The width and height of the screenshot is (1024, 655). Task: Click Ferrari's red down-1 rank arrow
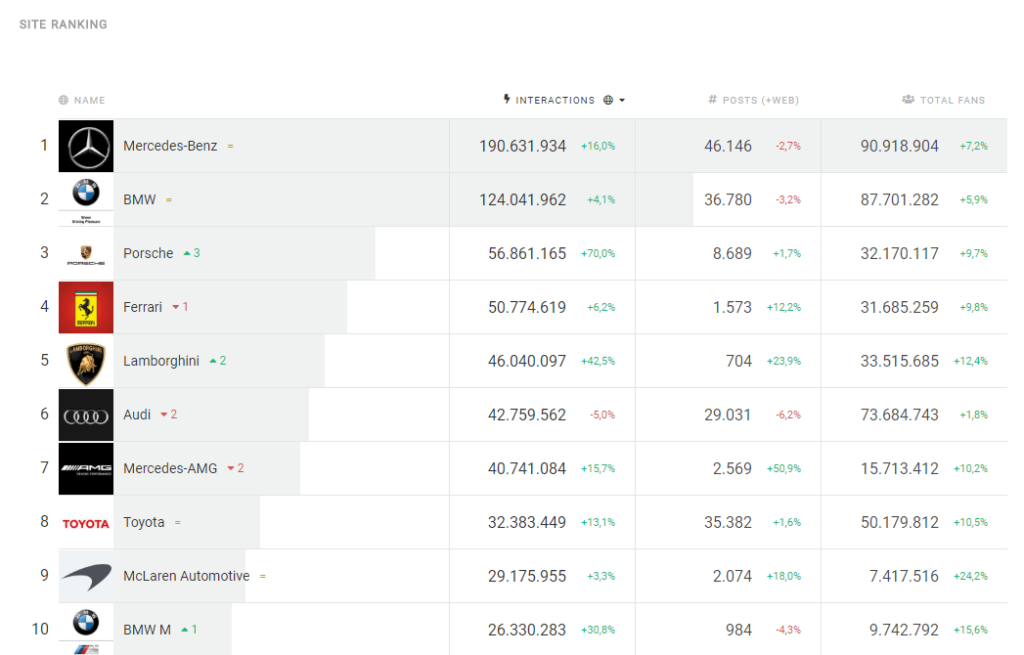click(x=180, y=307)
